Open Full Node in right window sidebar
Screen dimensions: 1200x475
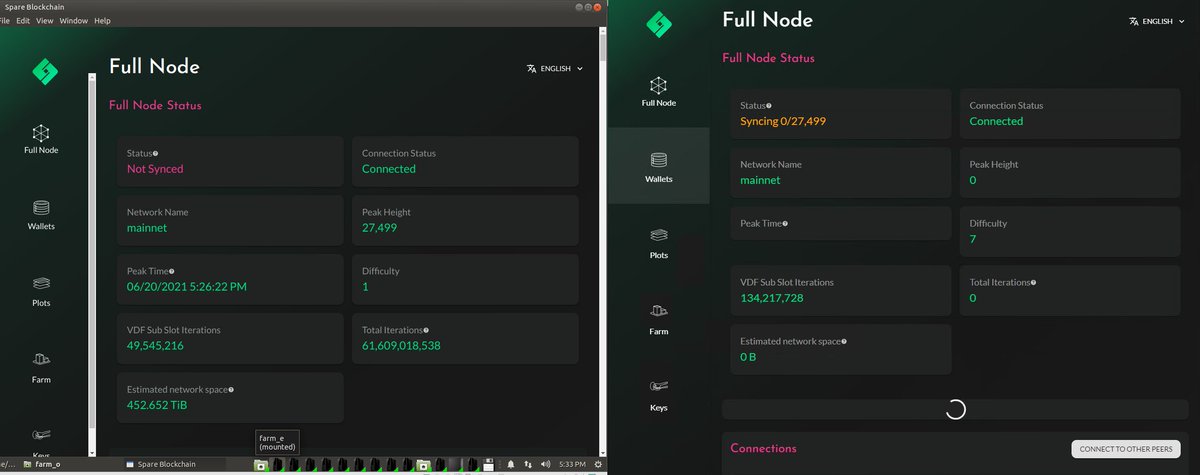tap(658, 92)
